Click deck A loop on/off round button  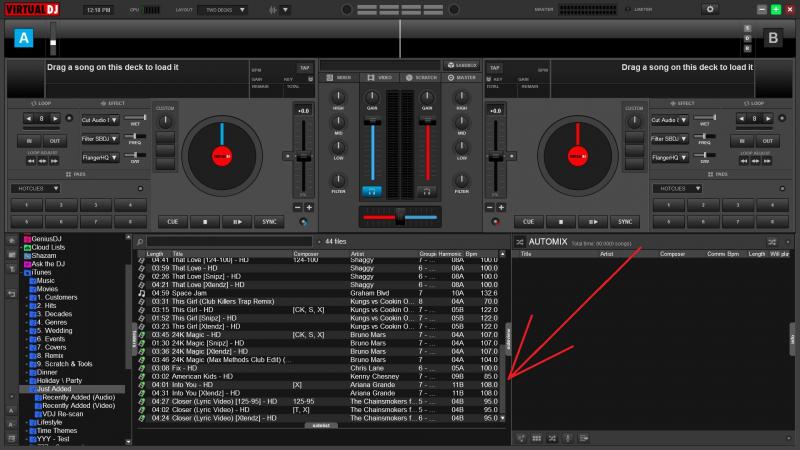tap(69, 118)
